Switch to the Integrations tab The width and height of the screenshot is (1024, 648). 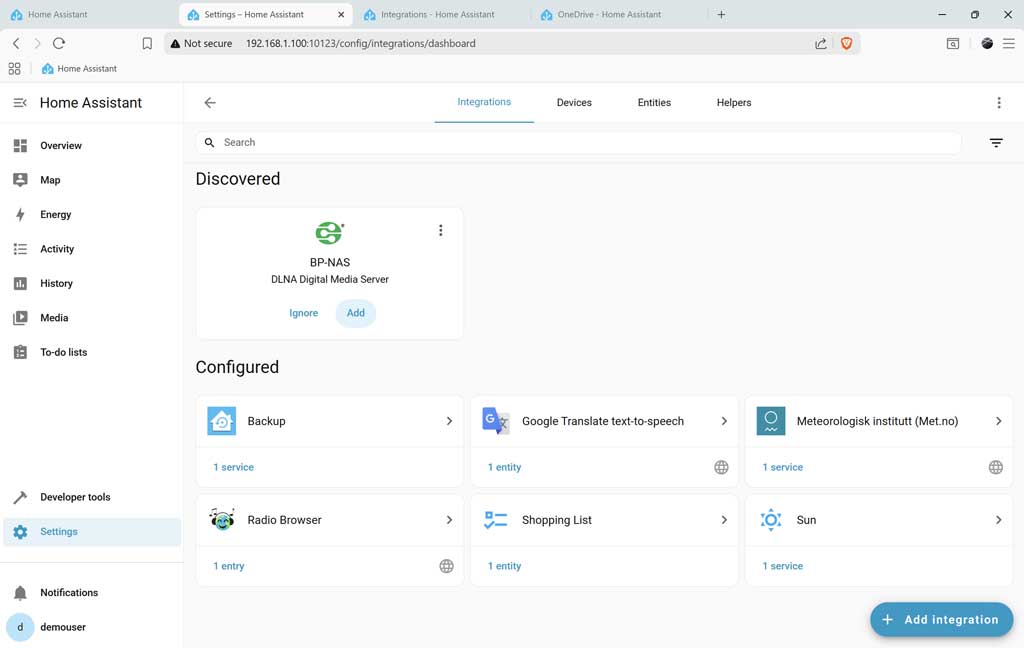[x=484, y=103]
